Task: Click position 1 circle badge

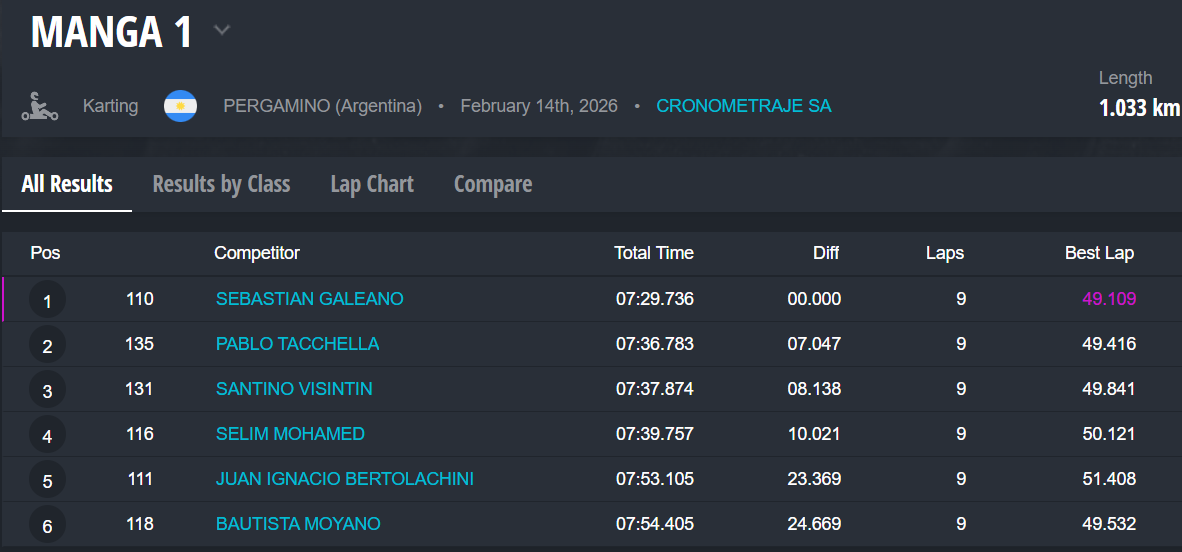Action: pyautogui.click(x=47, y=300)
